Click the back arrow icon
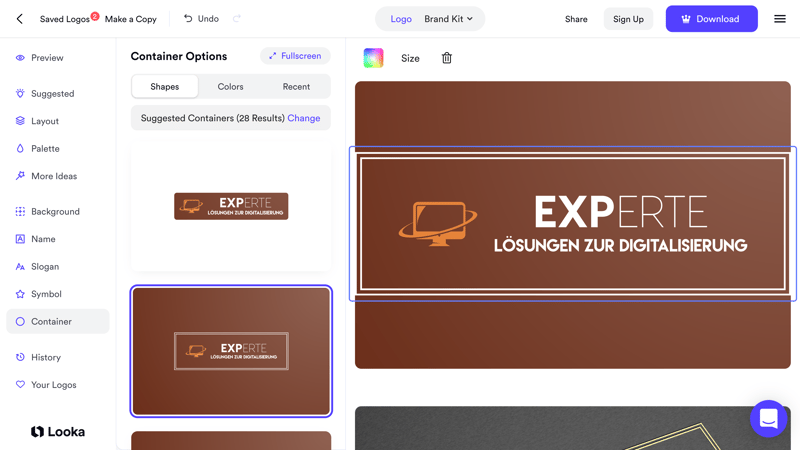800x450 pixels. click(x=19, y=19)
